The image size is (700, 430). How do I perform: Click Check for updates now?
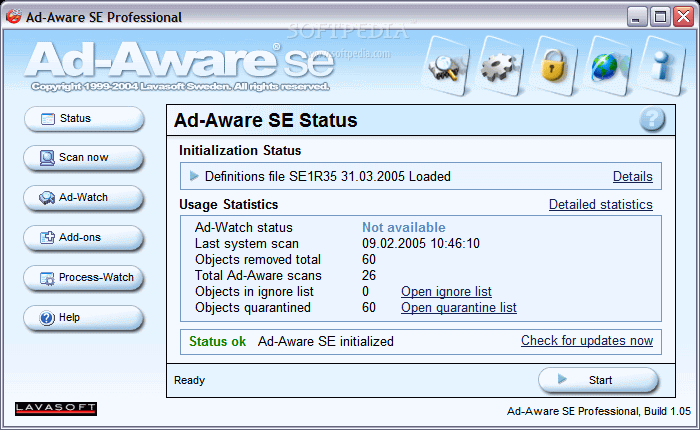[587, 341]
